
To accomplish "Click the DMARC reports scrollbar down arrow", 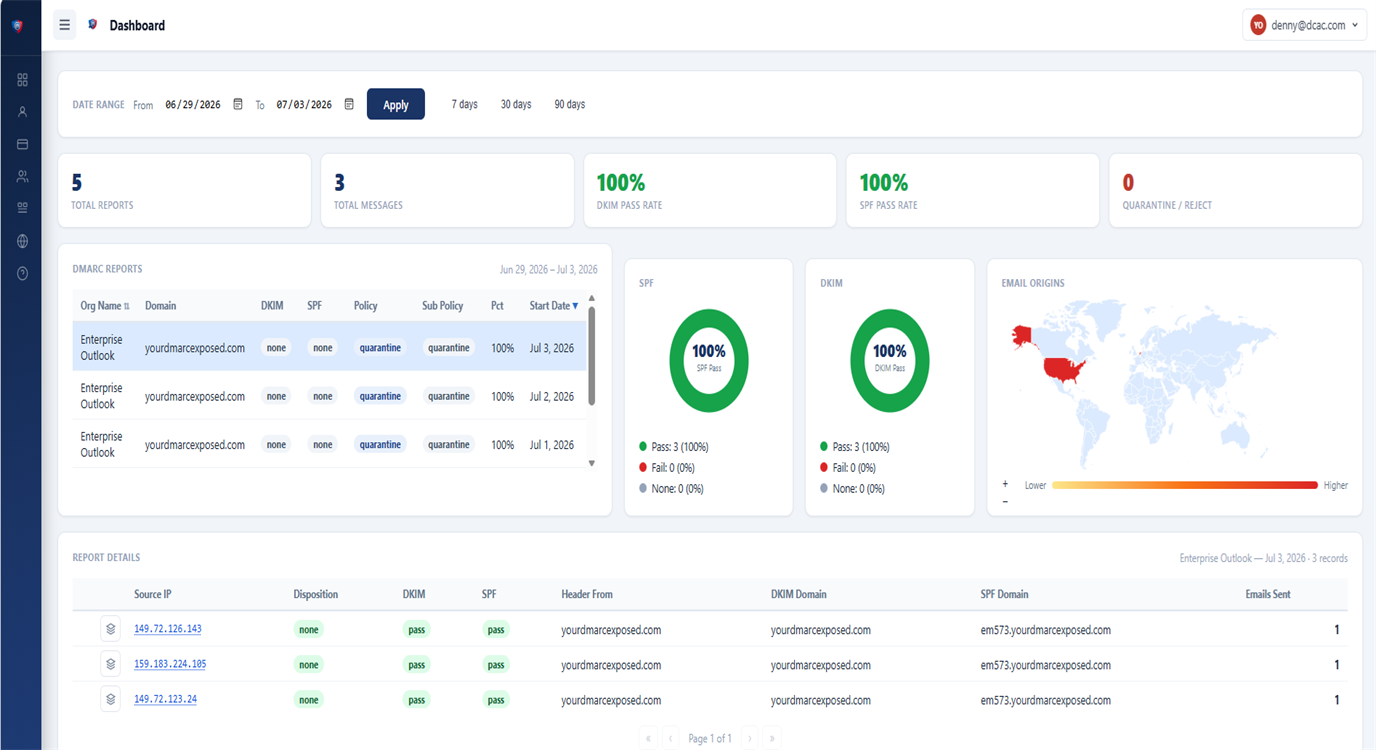I will 591,463.
